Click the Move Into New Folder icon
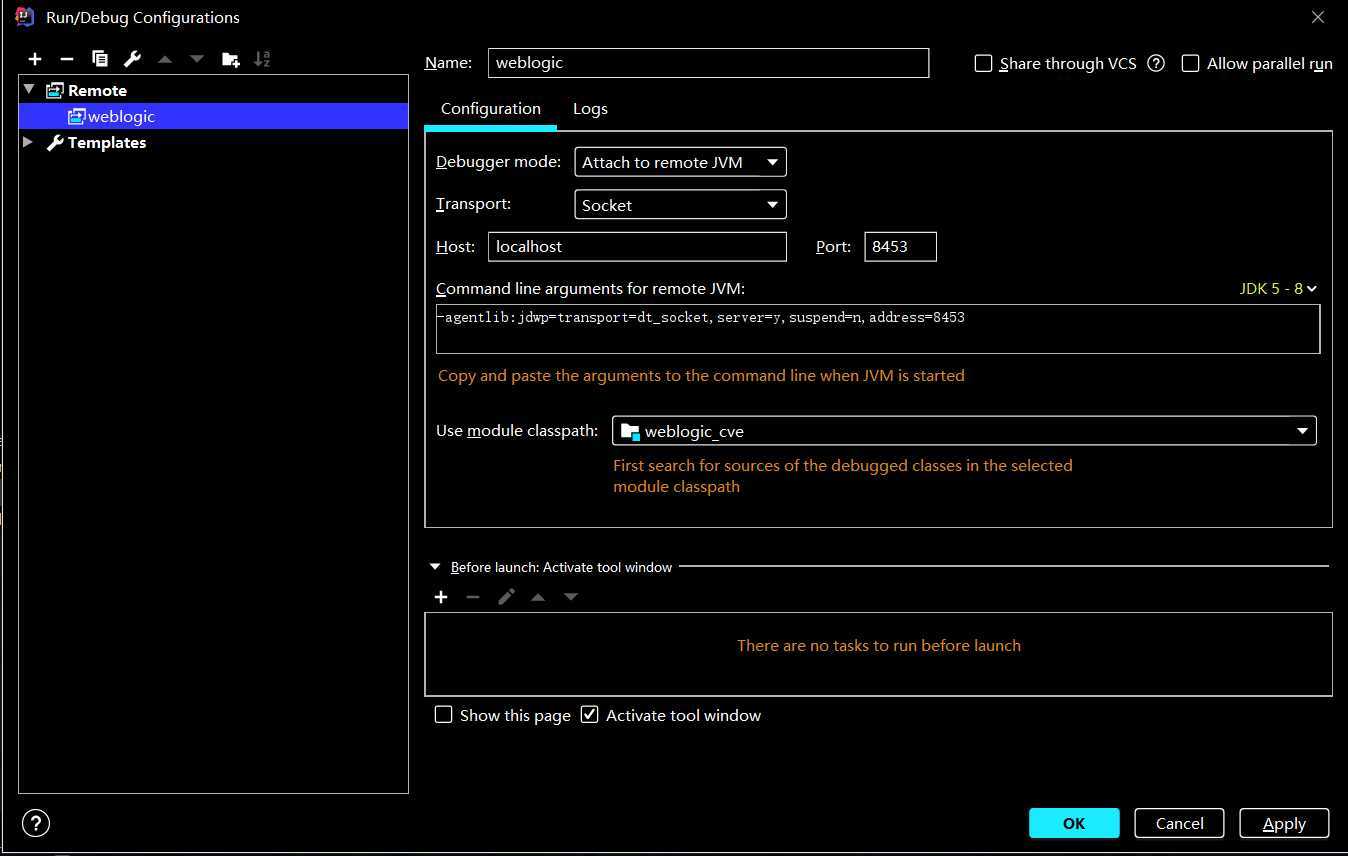1348x856 pixels. [230, 59]
